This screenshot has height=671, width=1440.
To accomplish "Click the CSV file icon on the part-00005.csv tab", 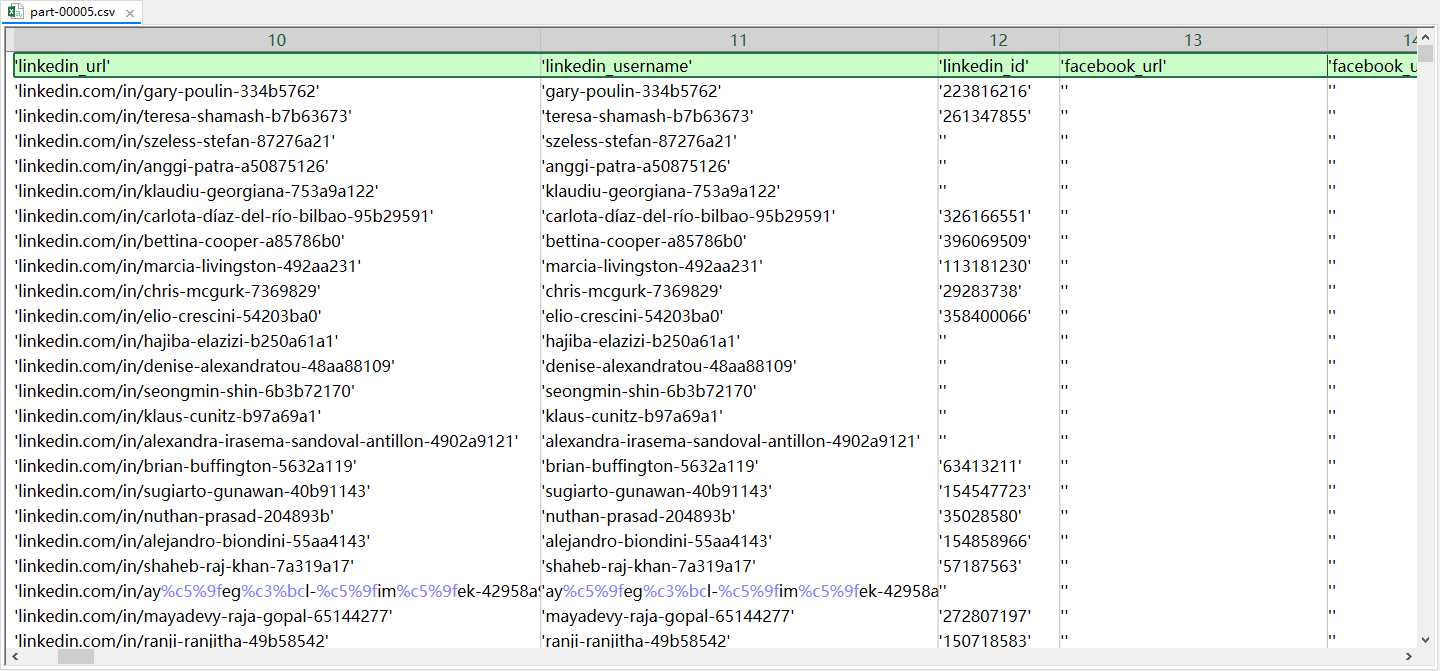I will click(17, 12).
